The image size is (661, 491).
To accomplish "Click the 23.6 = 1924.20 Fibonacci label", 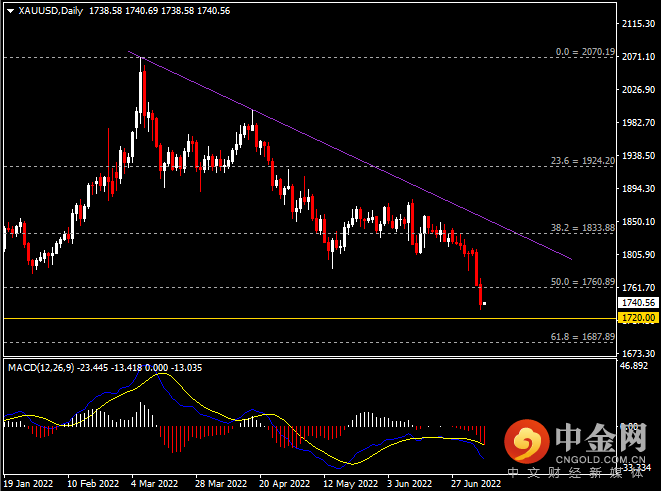I will click(x=583, y=161).
